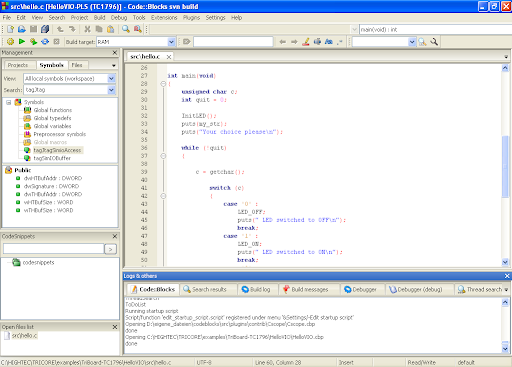Close the CodeSnippets panel
The width and height of the screenshot is (512, 367).
click(x=115, y=236)
